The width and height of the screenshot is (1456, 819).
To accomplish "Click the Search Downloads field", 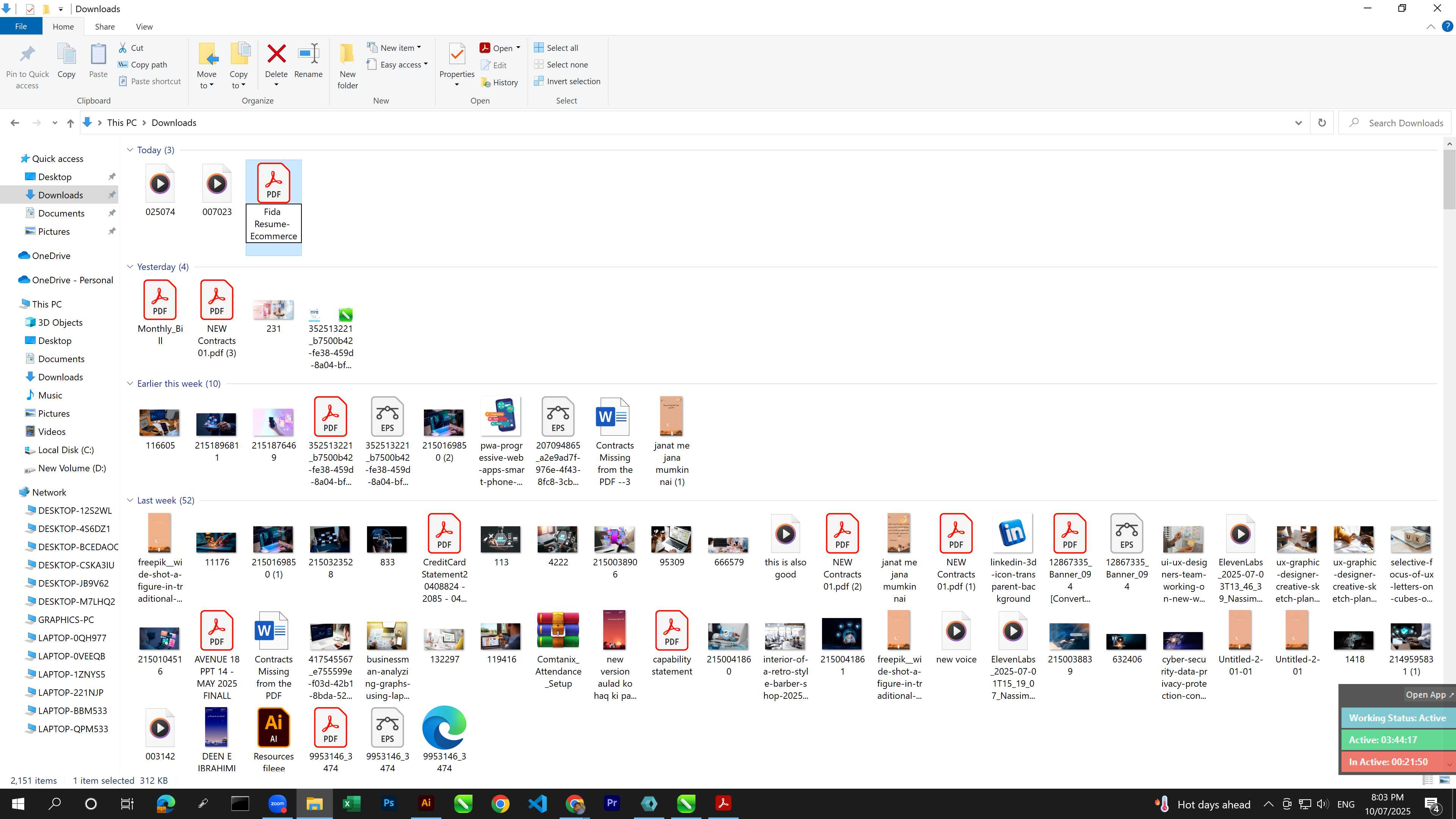I will [1395, 122].
